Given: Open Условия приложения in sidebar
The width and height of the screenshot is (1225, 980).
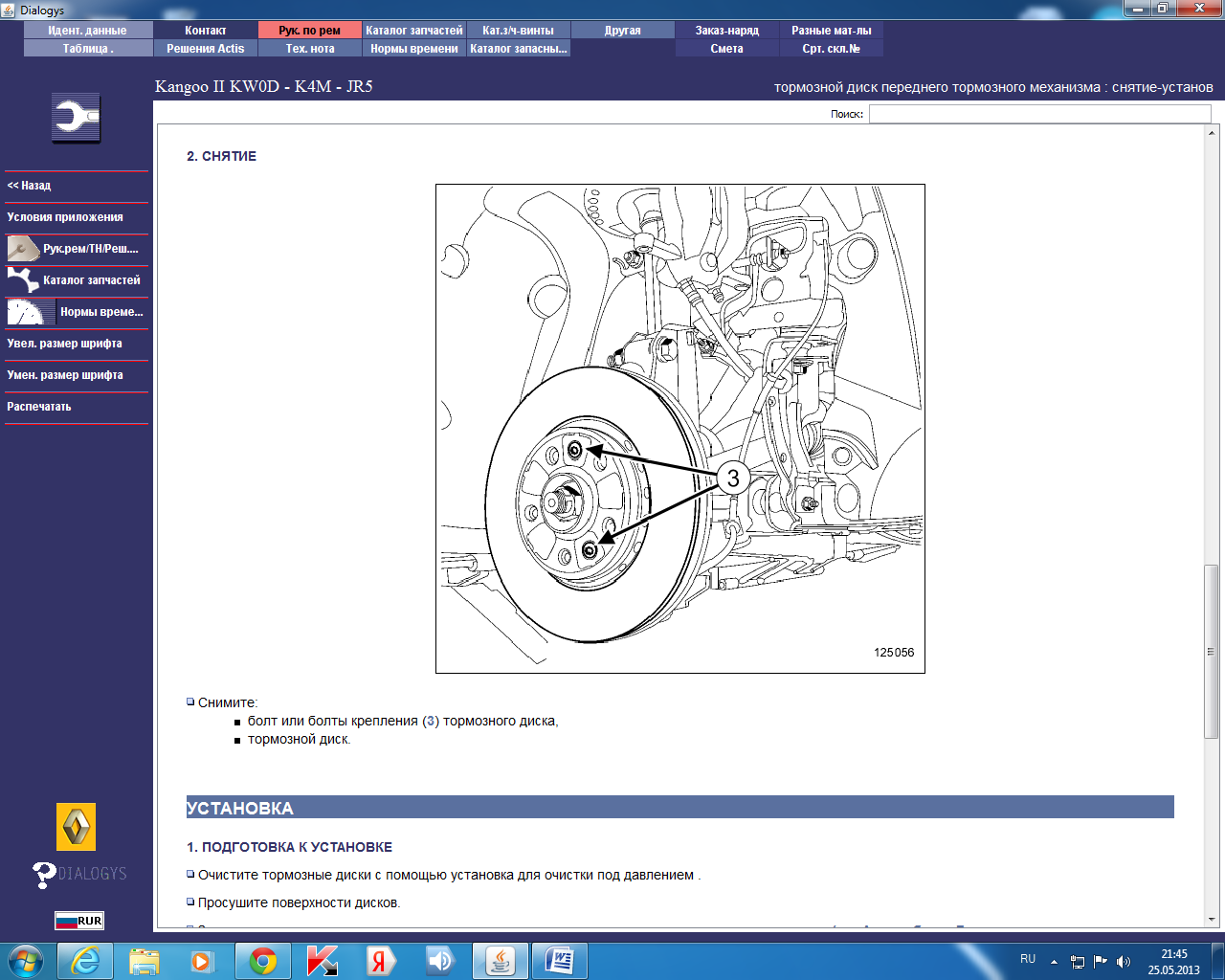Looking at the screenshot, I should (x=77, y=217).
